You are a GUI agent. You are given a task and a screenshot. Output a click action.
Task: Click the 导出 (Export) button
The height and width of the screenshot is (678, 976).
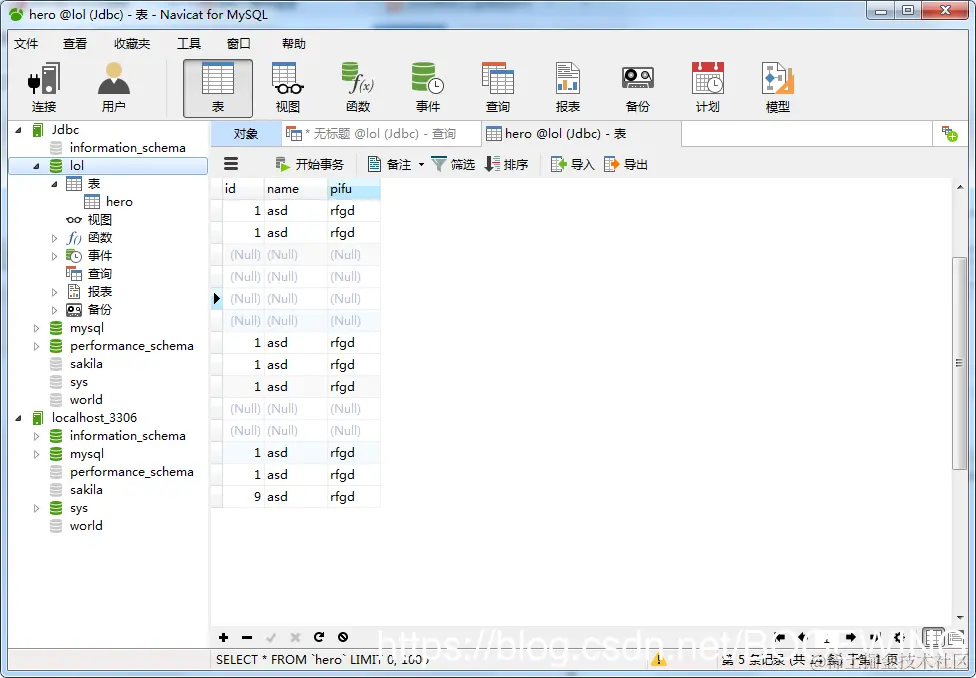click(x=626, y=164)
